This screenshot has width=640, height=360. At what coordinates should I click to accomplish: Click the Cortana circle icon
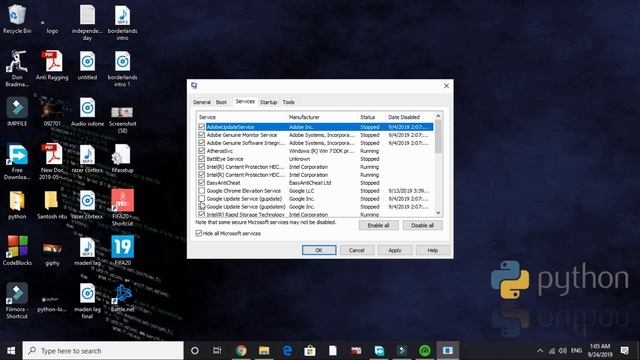tap(195, 350)
